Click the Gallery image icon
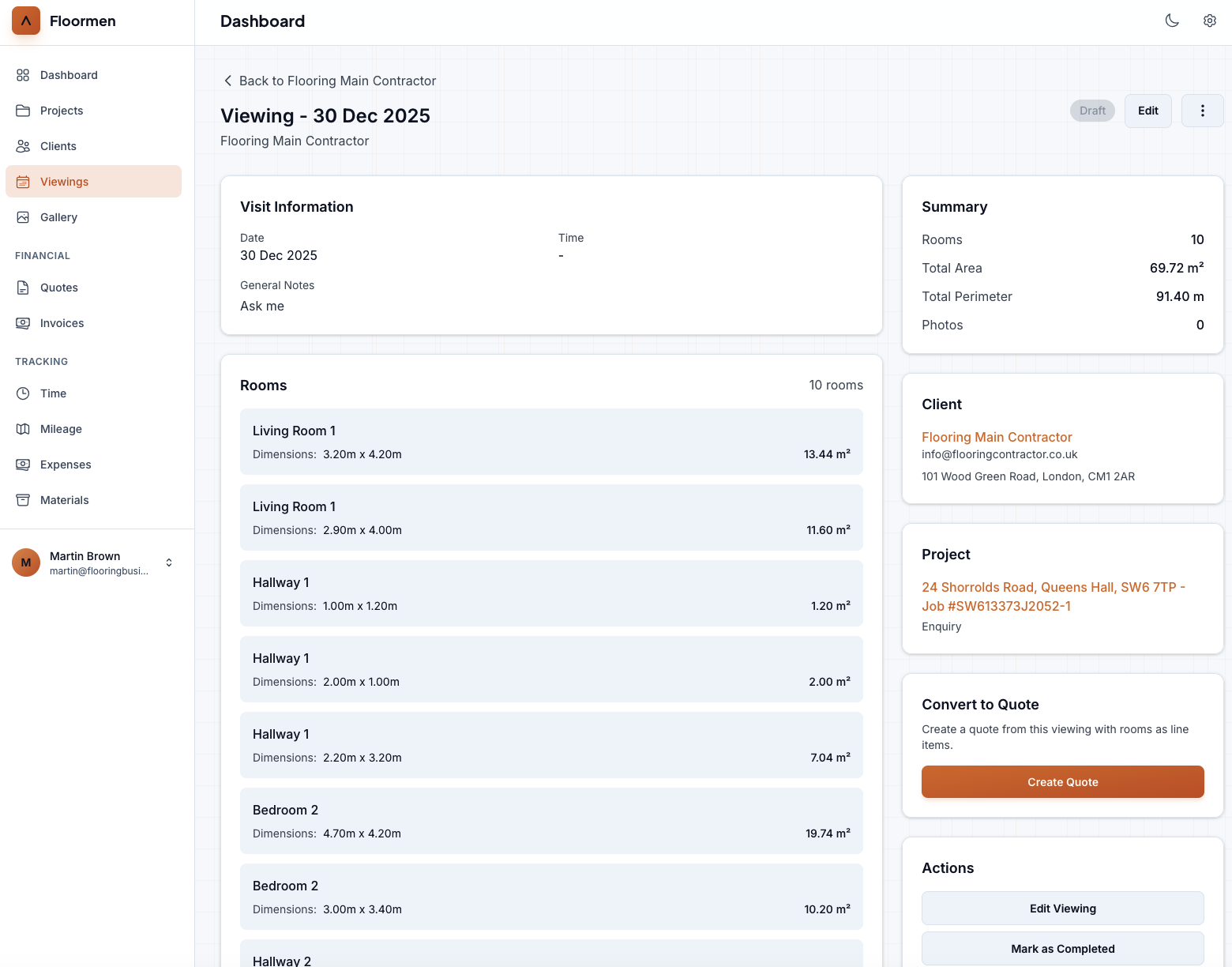Screen dimensions: 1232x967 pyautogui.click(x=22, y=216)
